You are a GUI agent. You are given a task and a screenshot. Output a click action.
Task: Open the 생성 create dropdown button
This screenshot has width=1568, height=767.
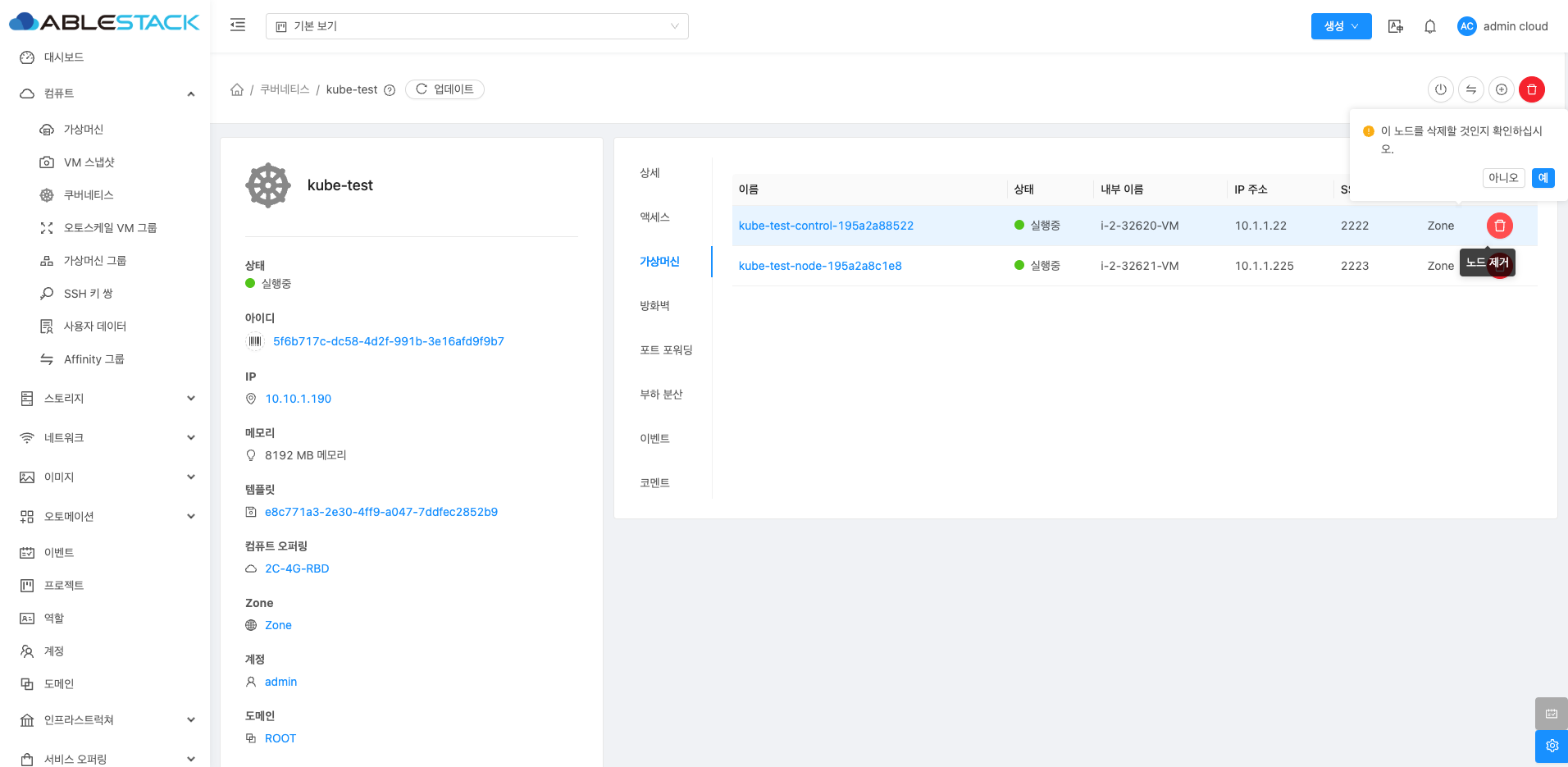1341,26
